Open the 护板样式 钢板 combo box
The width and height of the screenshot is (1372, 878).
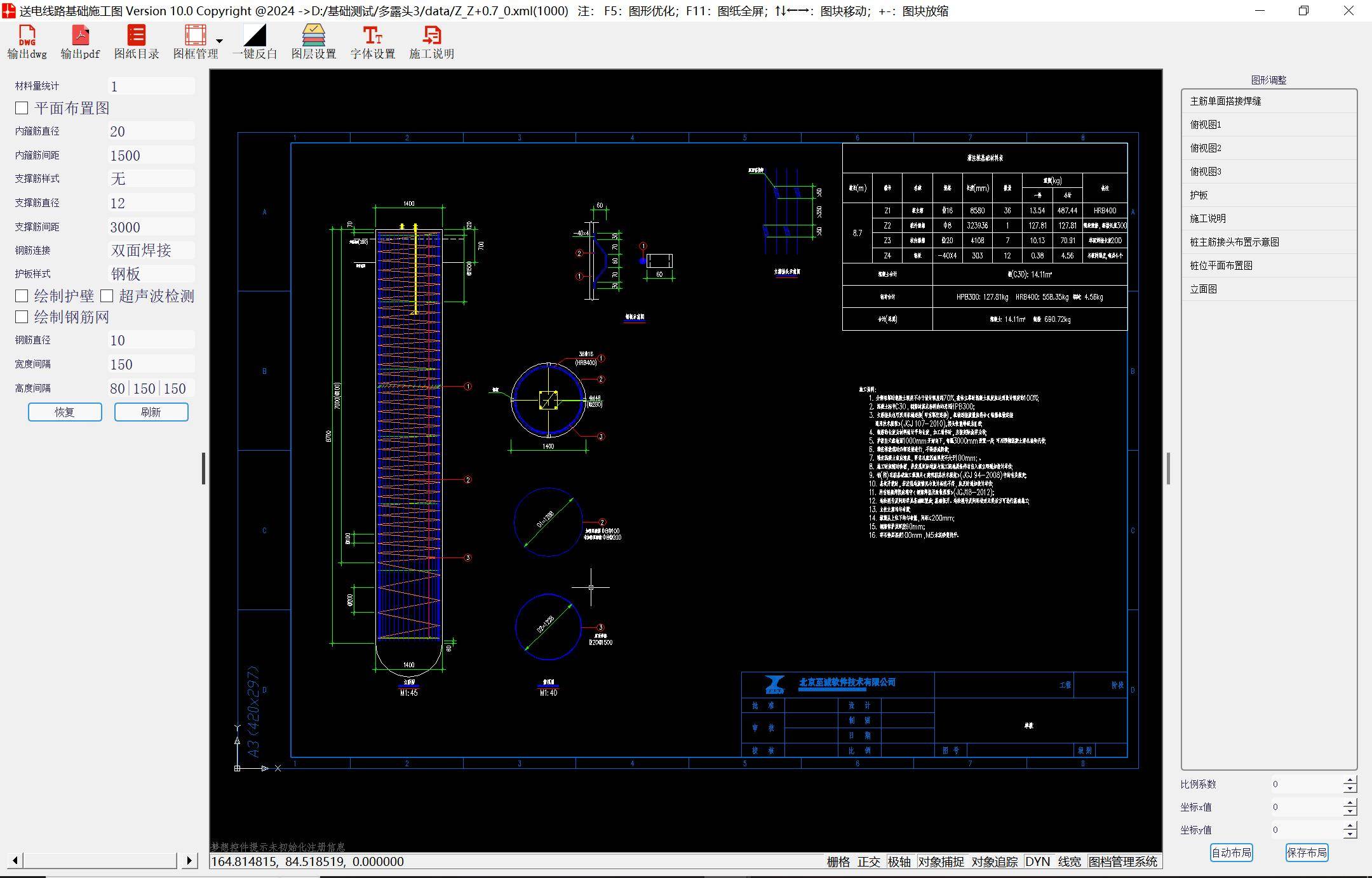coord(151,274)
